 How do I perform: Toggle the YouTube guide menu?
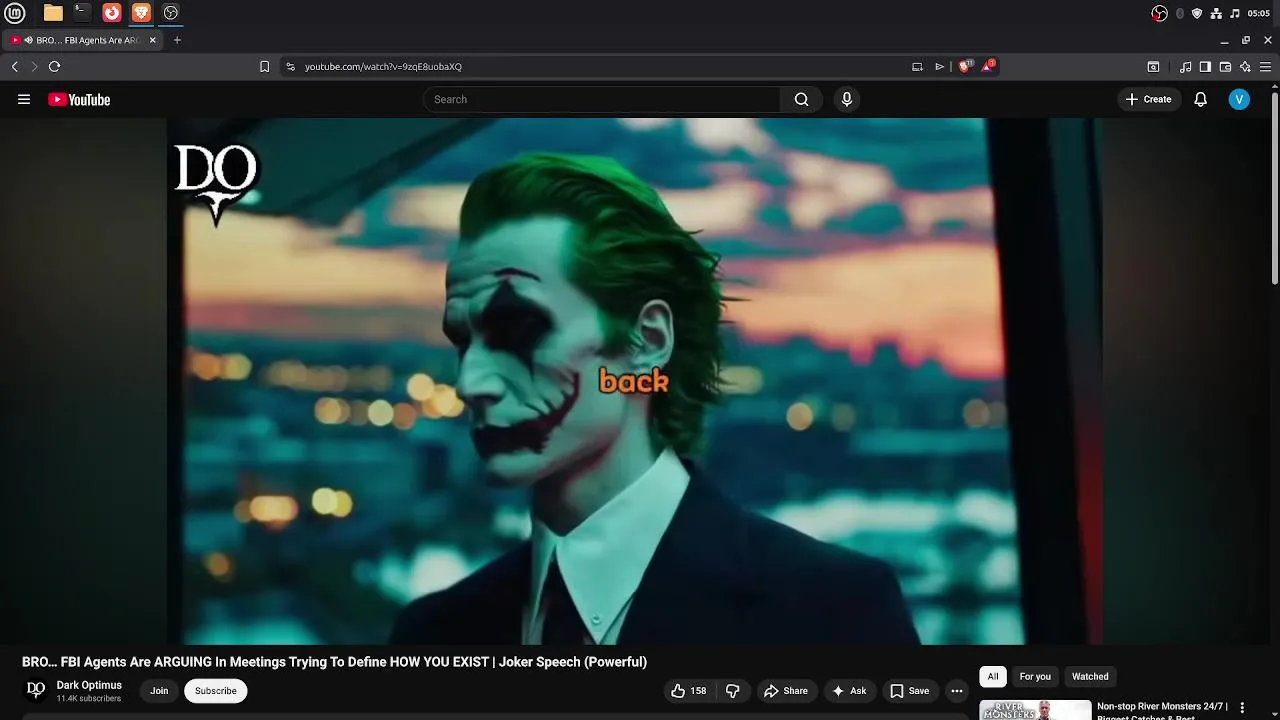coord(24,99)
